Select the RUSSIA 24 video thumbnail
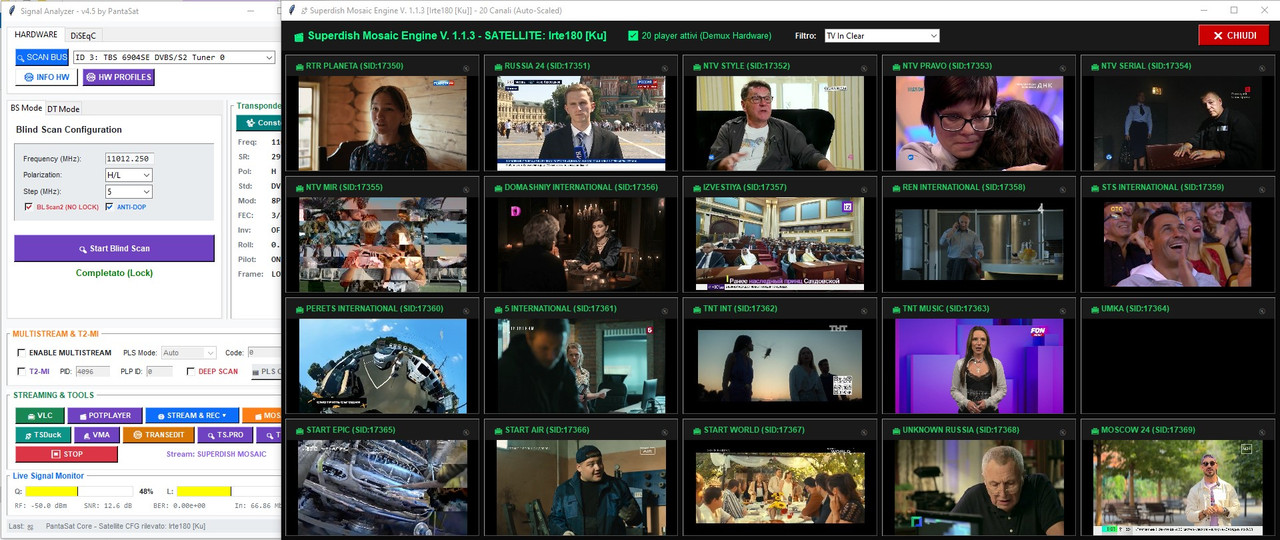 click(580, 123)
